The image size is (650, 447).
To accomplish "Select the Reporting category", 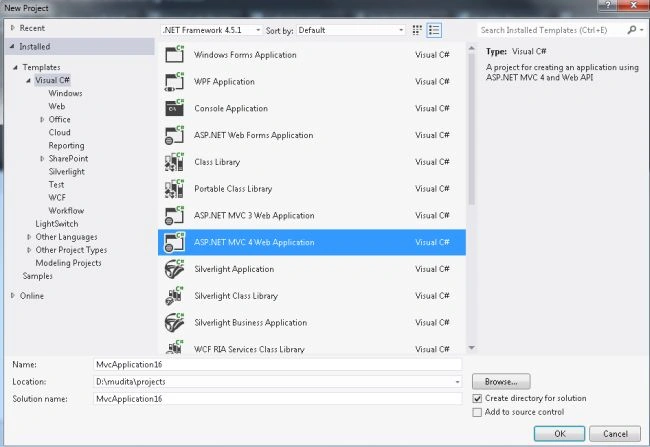I will (x=66, y=146).
